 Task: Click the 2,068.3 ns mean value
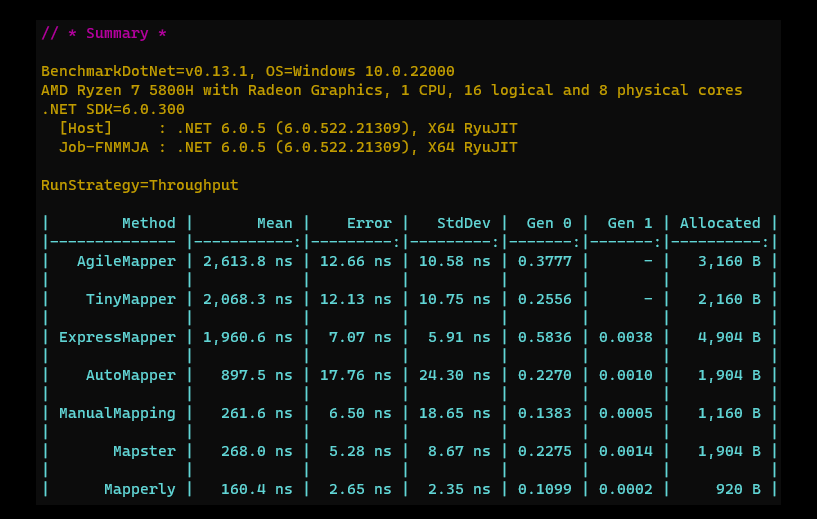pyautogui.click(x=247, y=299)
